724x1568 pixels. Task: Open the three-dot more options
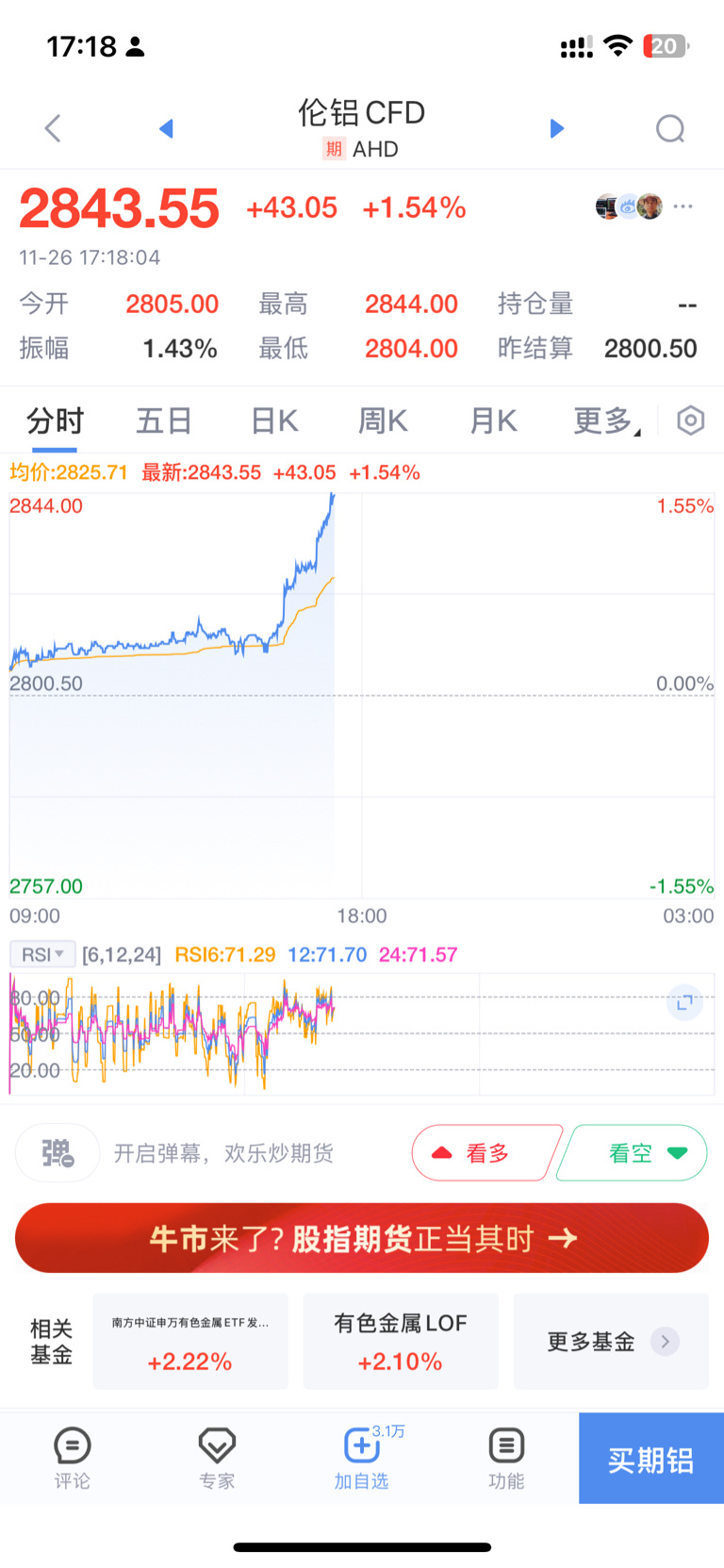[683, 206]
